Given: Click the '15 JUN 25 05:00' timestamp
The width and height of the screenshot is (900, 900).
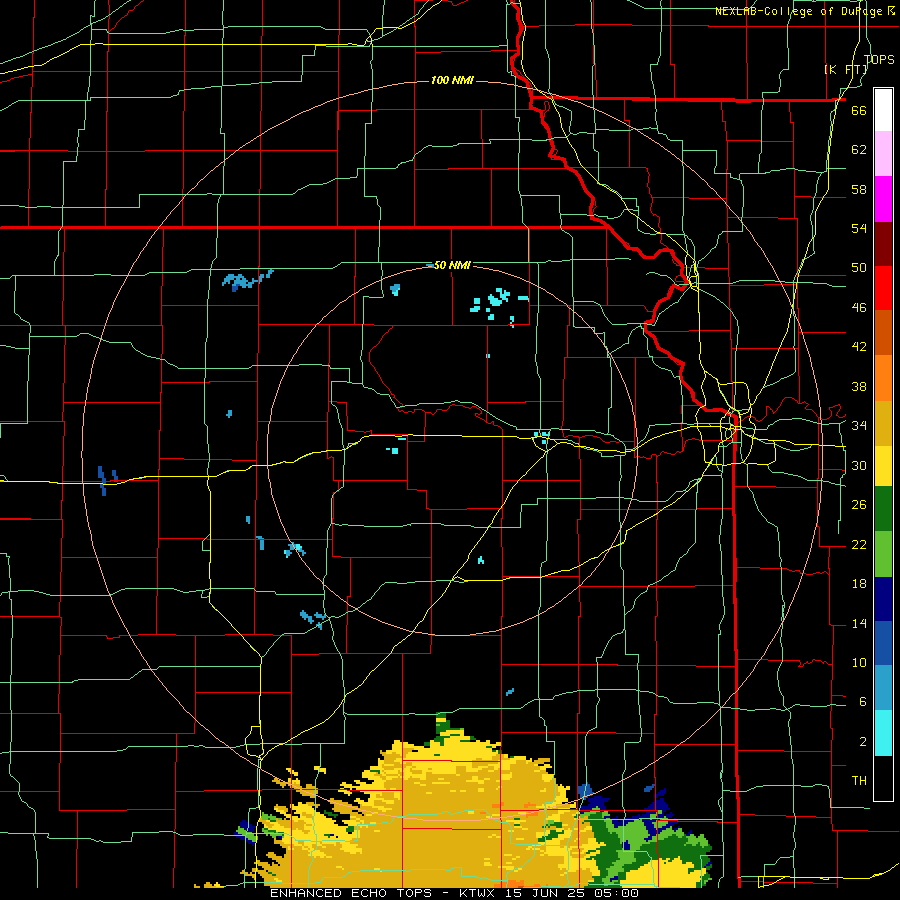Looking at the screenshot, I should [x=572, y=893].
